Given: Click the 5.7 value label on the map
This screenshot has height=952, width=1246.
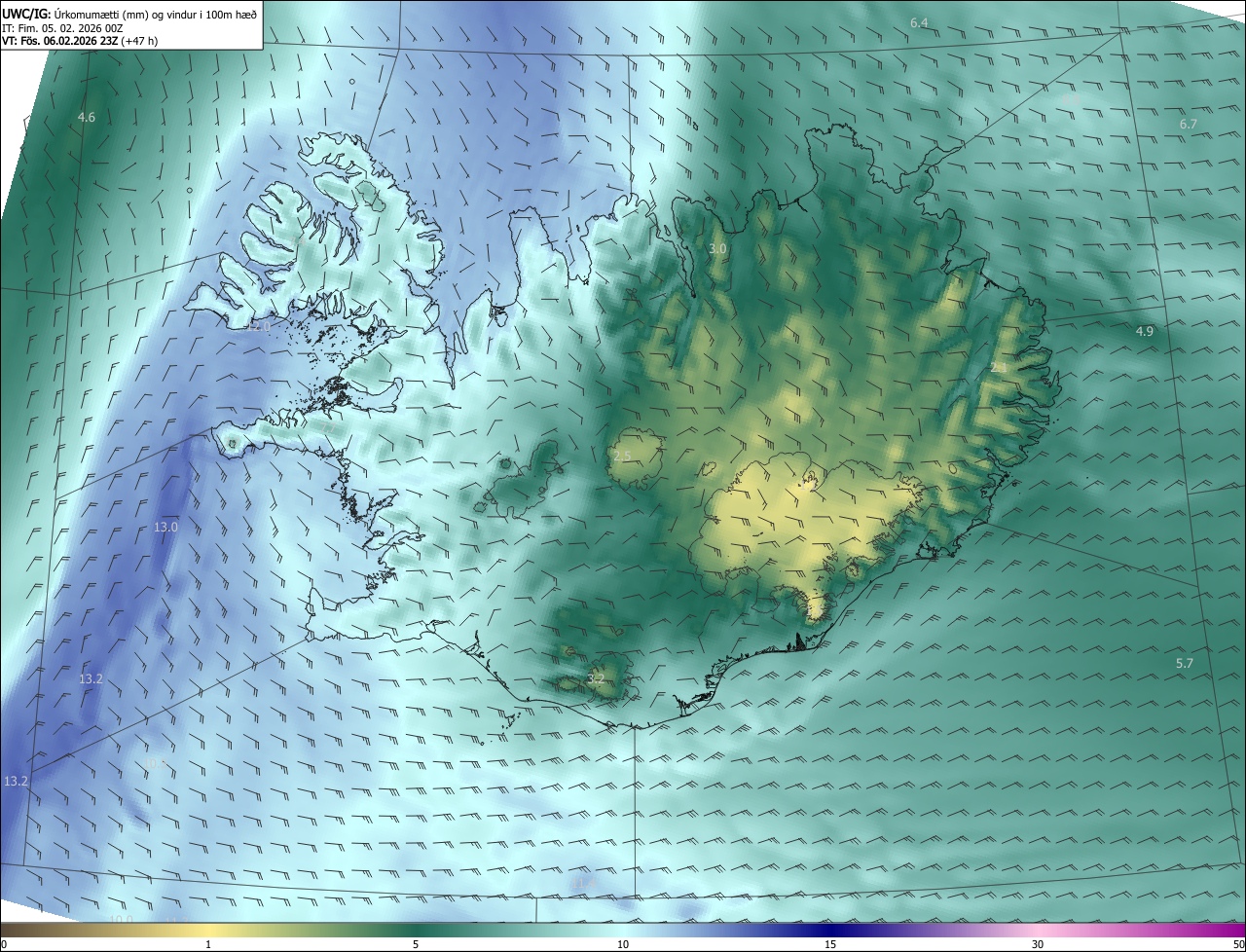Looking at the screenshot, I should pos(1184,663).
